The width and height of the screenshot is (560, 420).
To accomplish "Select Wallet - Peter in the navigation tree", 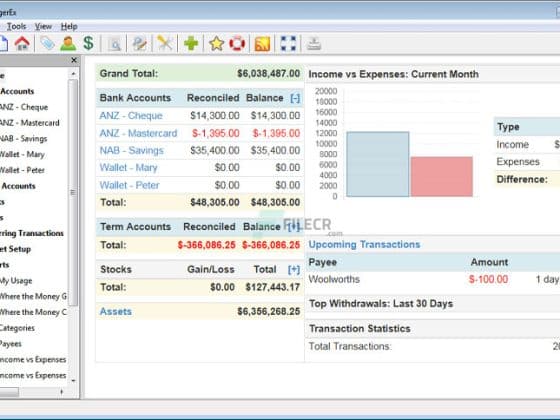I will [x=22, y=170].
